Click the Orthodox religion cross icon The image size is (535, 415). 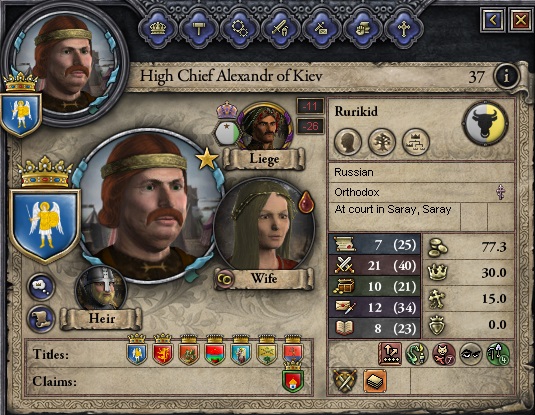click(x=501, y=192)
